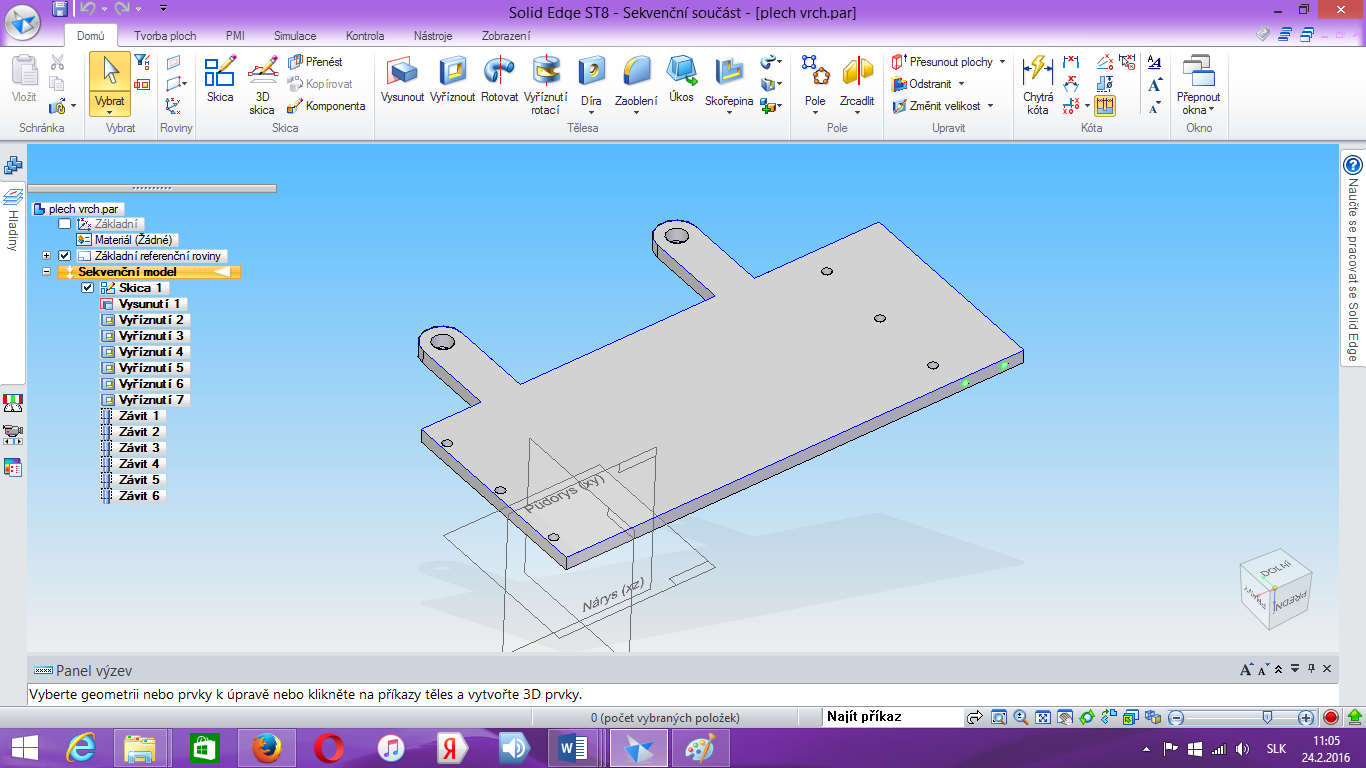
Task: Click the green upload arrow icon
Action: 1353,717
